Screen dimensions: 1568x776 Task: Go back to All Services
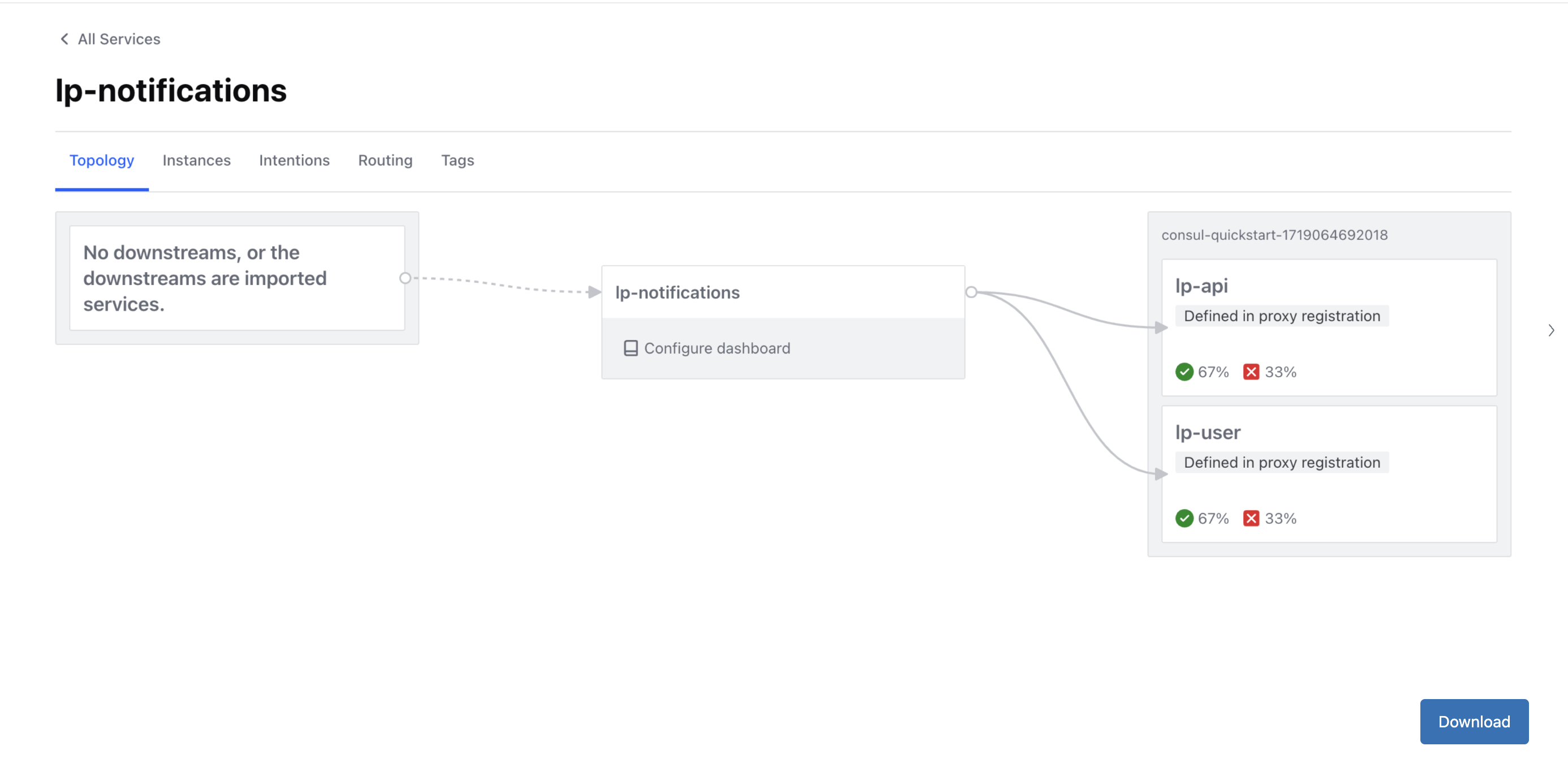(x=119, y=39)
